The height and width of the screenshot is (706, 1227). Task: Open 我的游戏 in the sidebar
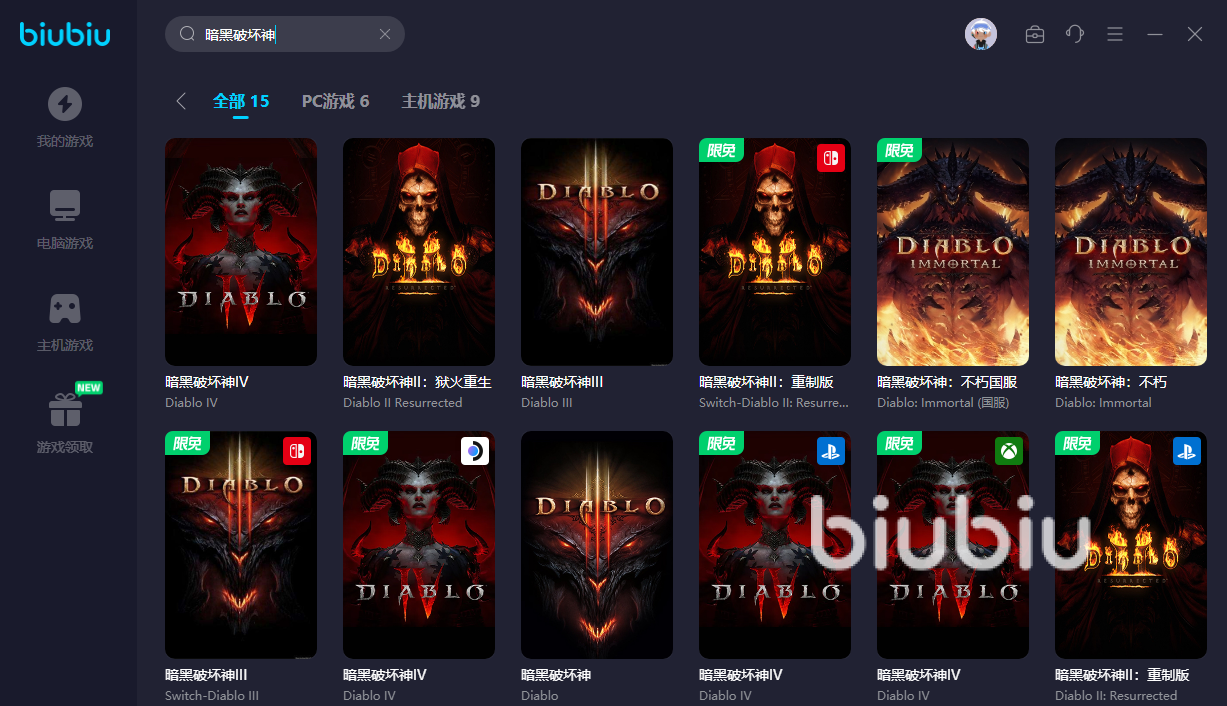coord(65,117)
